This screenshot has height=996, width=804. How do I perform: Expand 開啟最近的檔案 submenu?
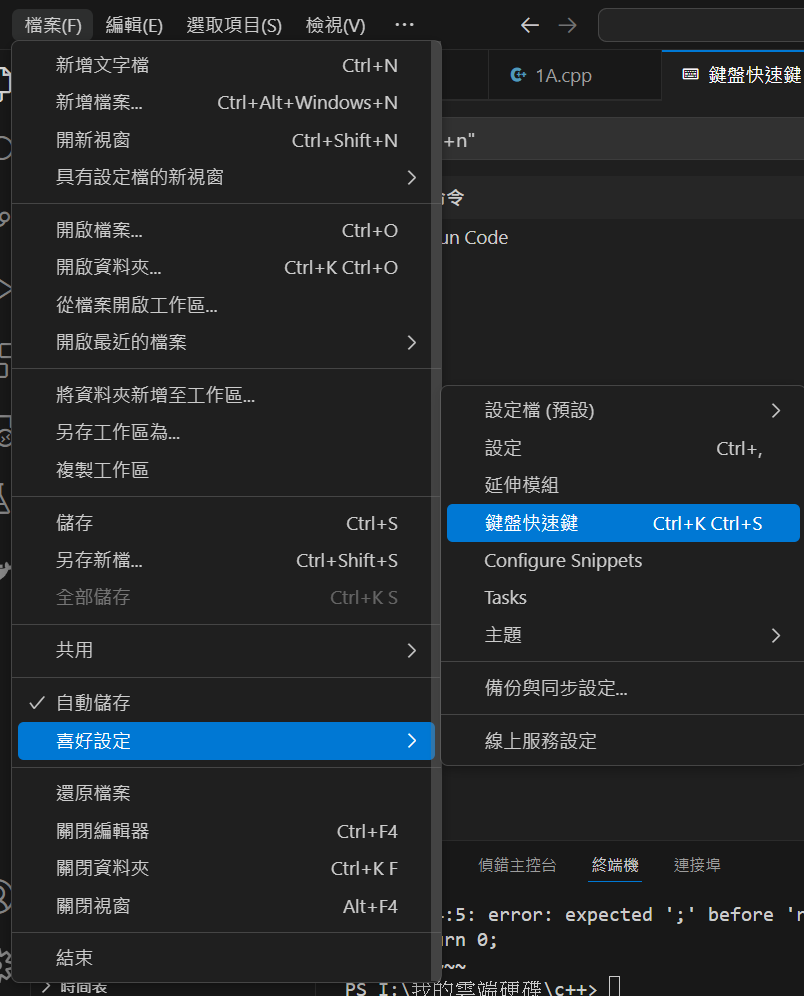pos(226,342)
